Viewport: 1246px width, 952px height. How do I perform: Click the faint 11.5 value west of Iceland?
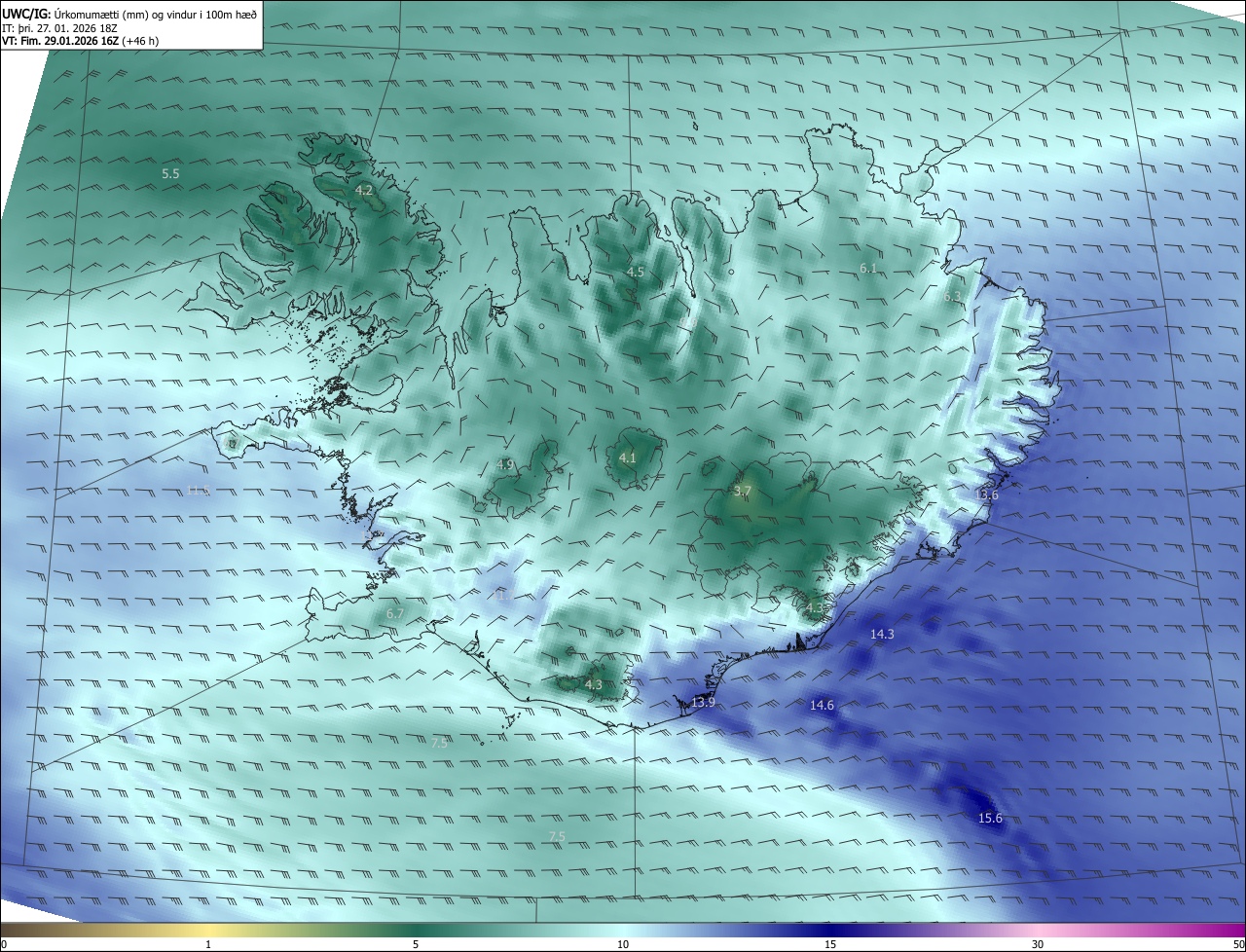point(198,491)
